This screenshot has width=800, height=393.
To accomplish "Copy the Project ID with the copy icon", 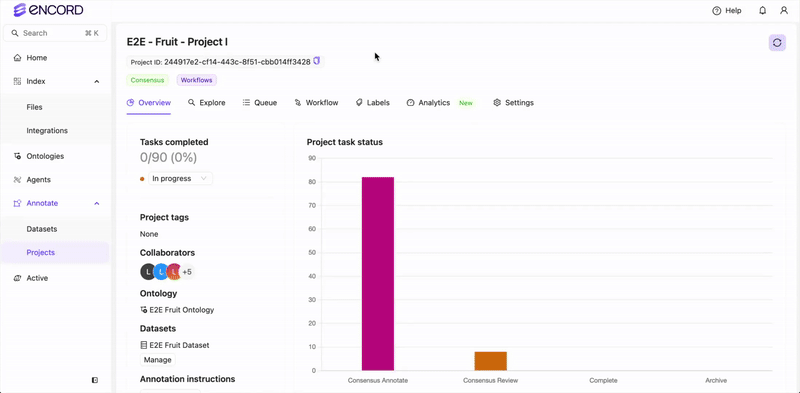I will [x=316, y=62].
